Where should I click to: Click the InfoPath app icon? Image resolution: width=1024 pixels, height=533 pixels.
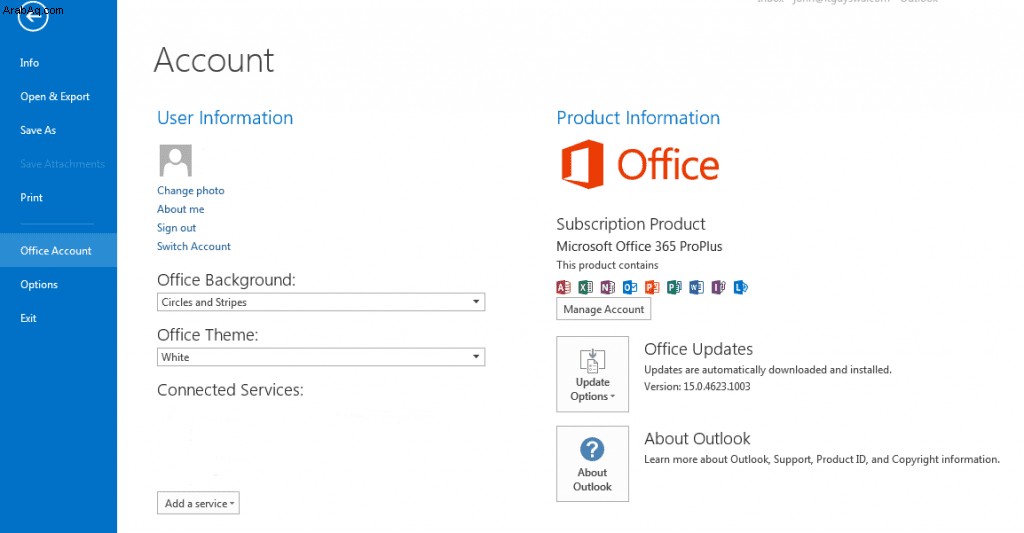(718, 287)
